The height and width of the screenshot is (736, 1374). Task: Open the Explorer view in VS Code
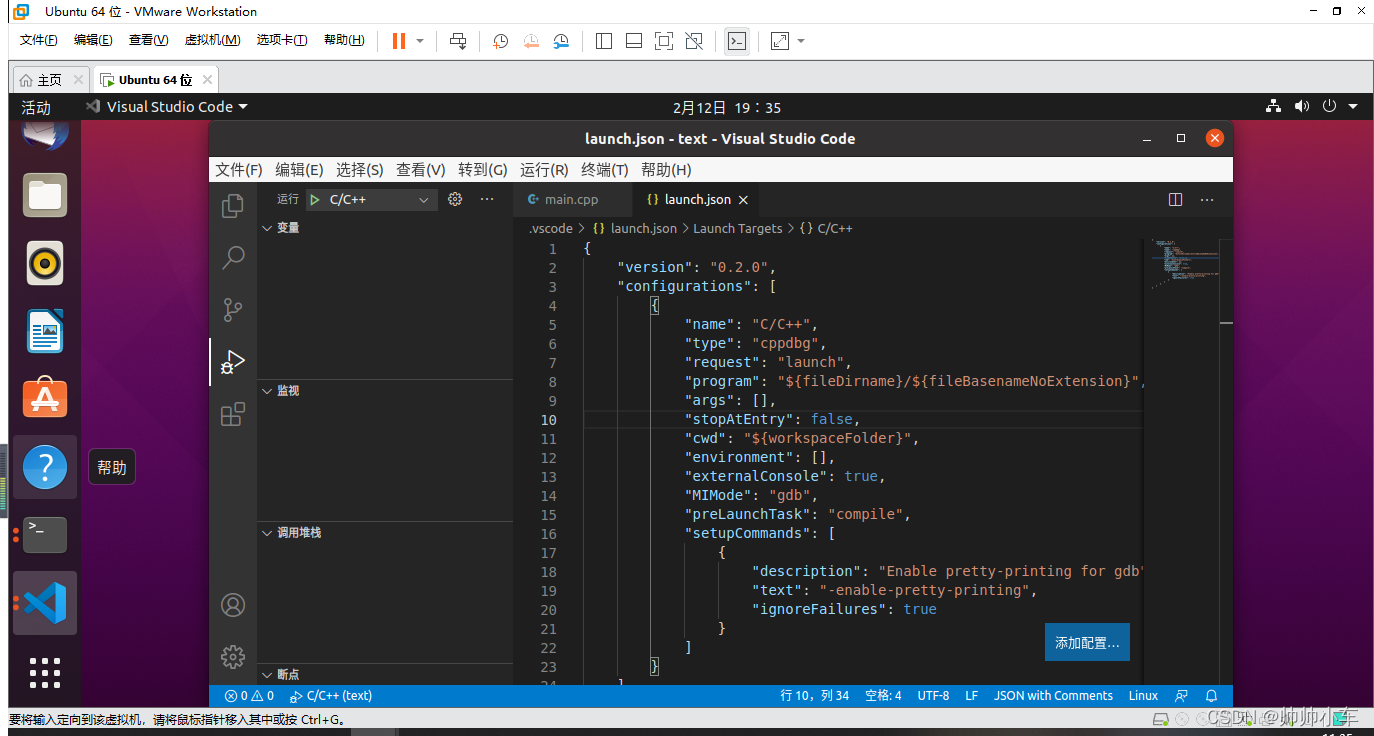tap(233, 206)
